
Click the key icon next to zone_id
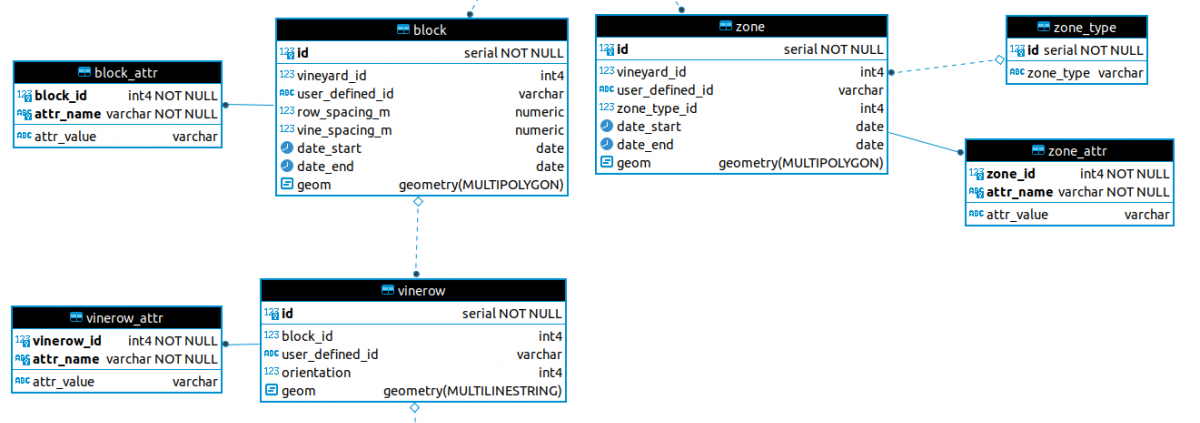point(976,174)
